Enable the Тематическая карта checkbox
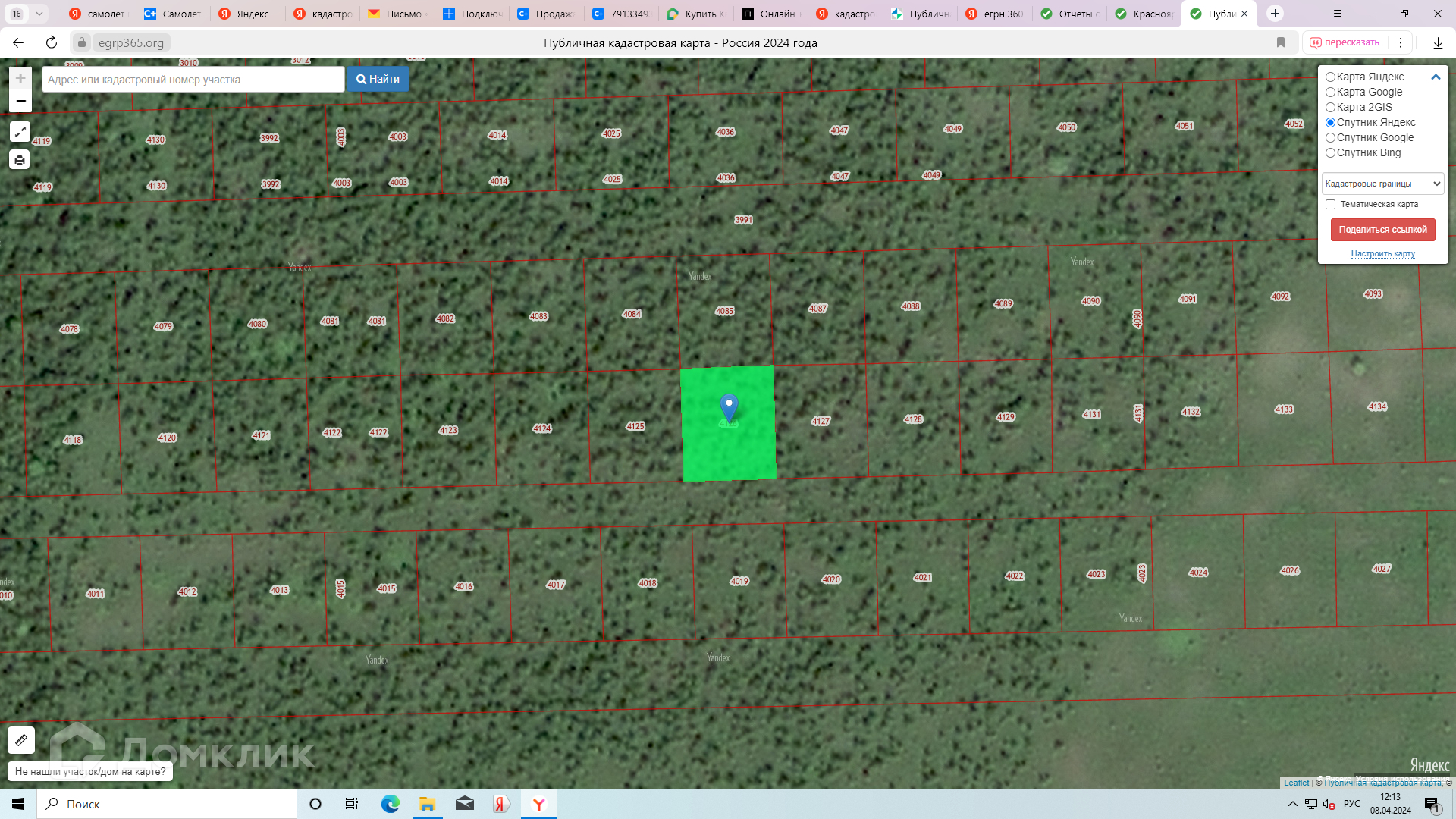Image resolution: width=1456 pixels, height=819 pixels. (1330, 205)
